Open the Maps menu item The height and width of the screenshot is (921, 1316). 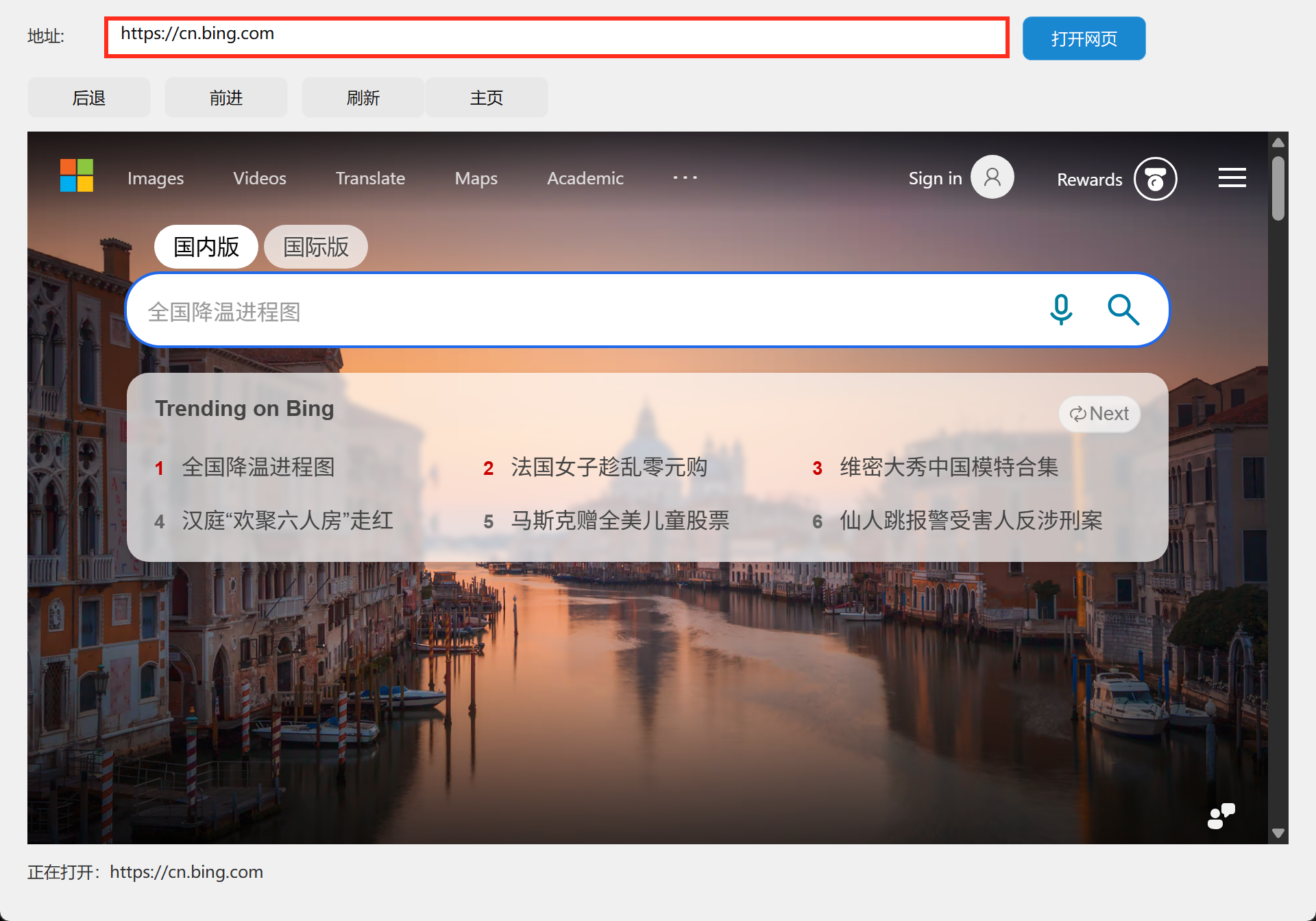[476, 178]
